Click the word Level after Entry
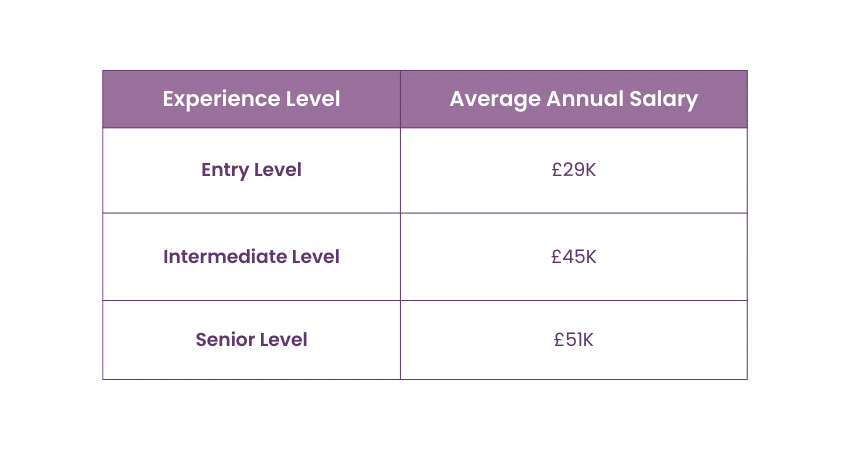Screen dimensions: 850x450 [278, 170]
